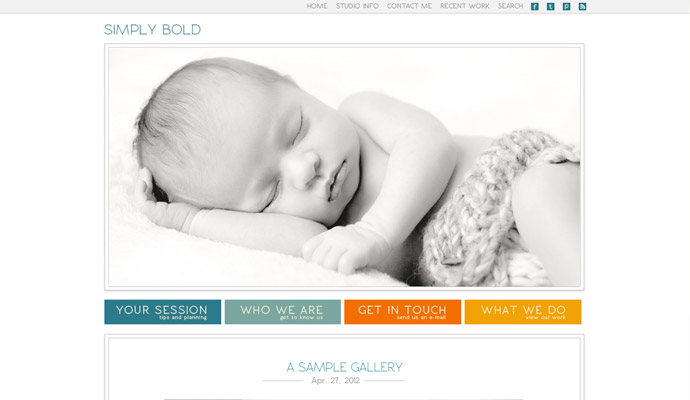Viewport: 690px width, 400px height.
Task: Go to the Home menu item
Action: pyautogui.click(x=317, y=6)
